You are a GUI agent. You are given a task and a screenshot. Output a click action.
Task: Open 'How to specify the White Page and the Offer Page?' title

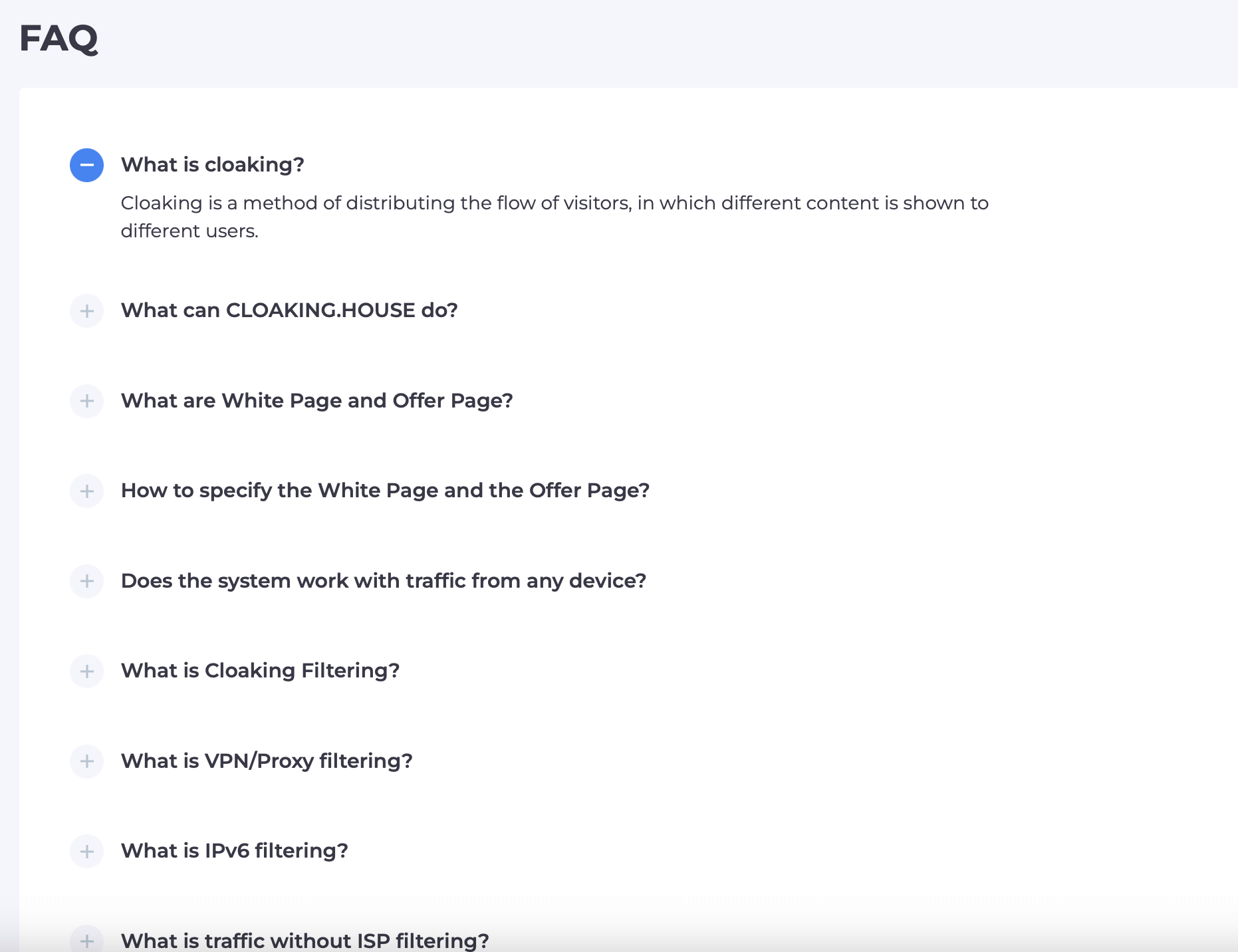tap(385, 491)
